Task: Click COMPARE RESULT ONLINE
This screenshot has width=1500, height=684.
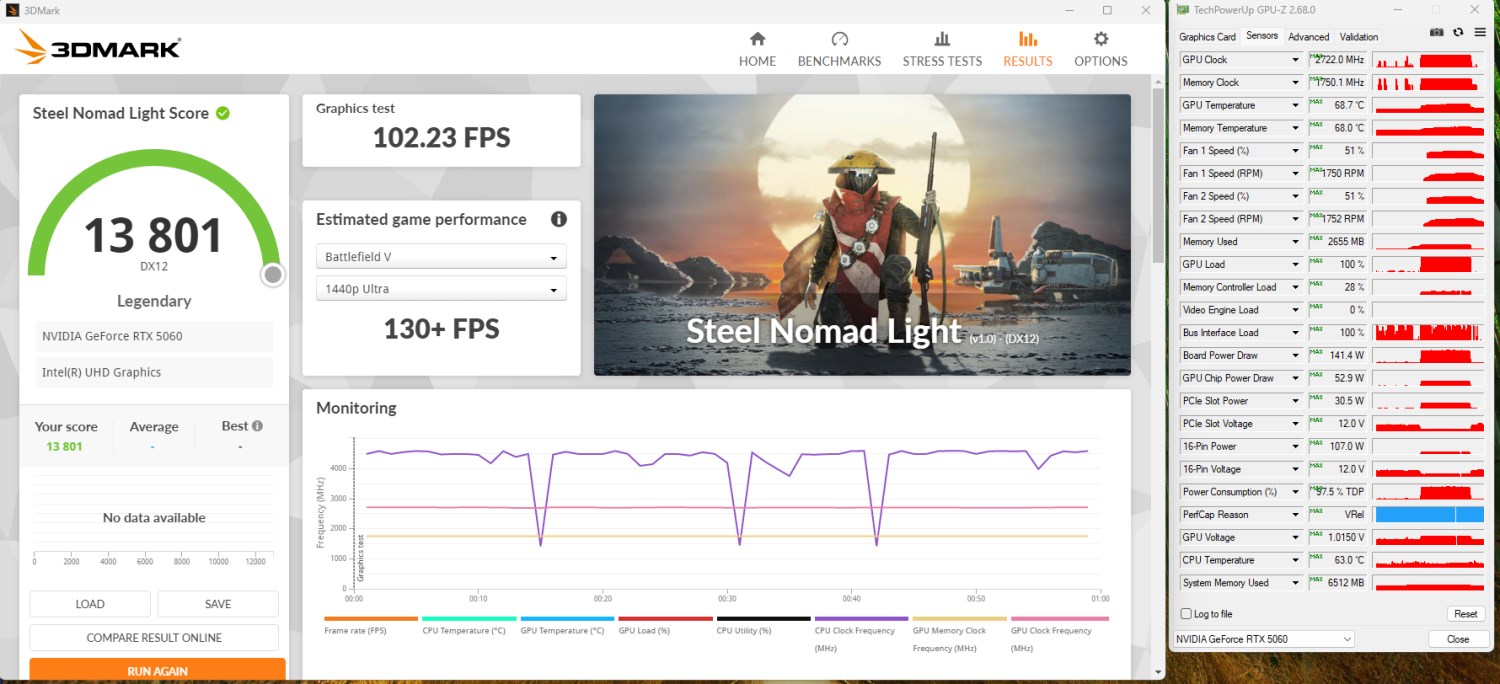Action: click(x=154, y=638)
